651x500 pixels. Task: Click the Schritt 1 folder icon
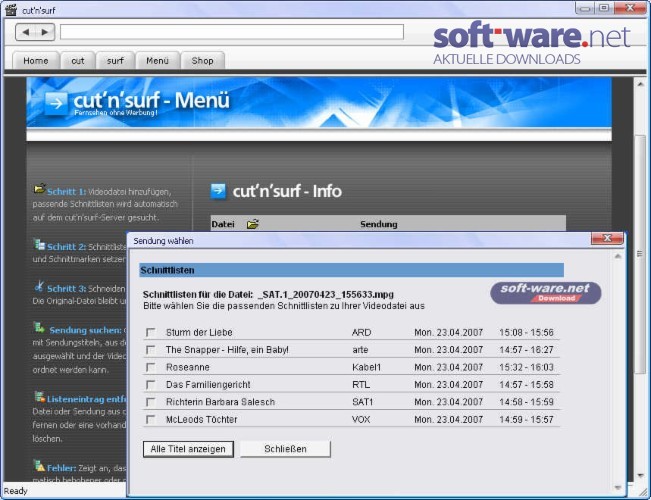pos(39,189)
